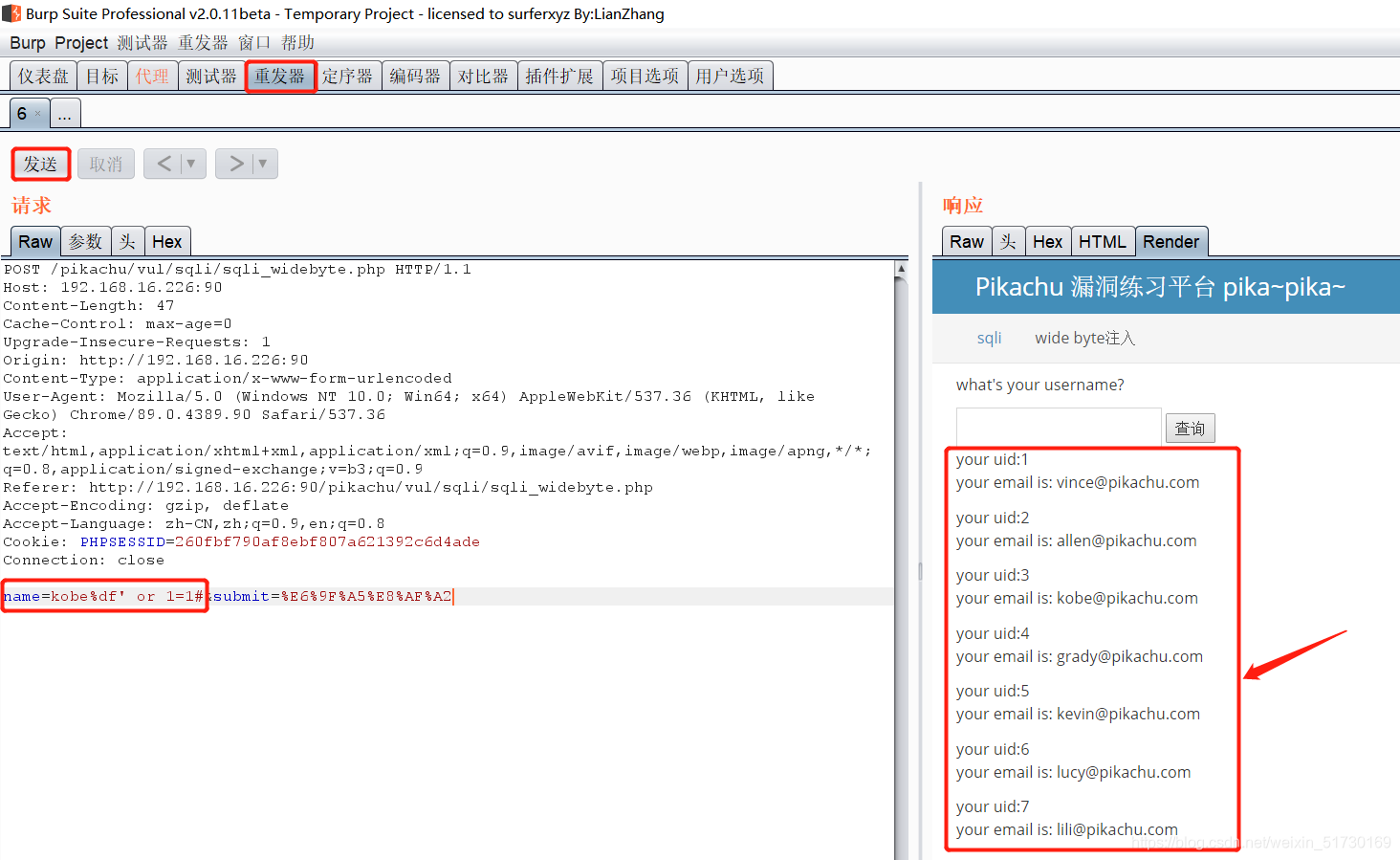Open history dropdown beside the forward arrow
Viewport: 1400px width, 860px height.
coord(263,164)
